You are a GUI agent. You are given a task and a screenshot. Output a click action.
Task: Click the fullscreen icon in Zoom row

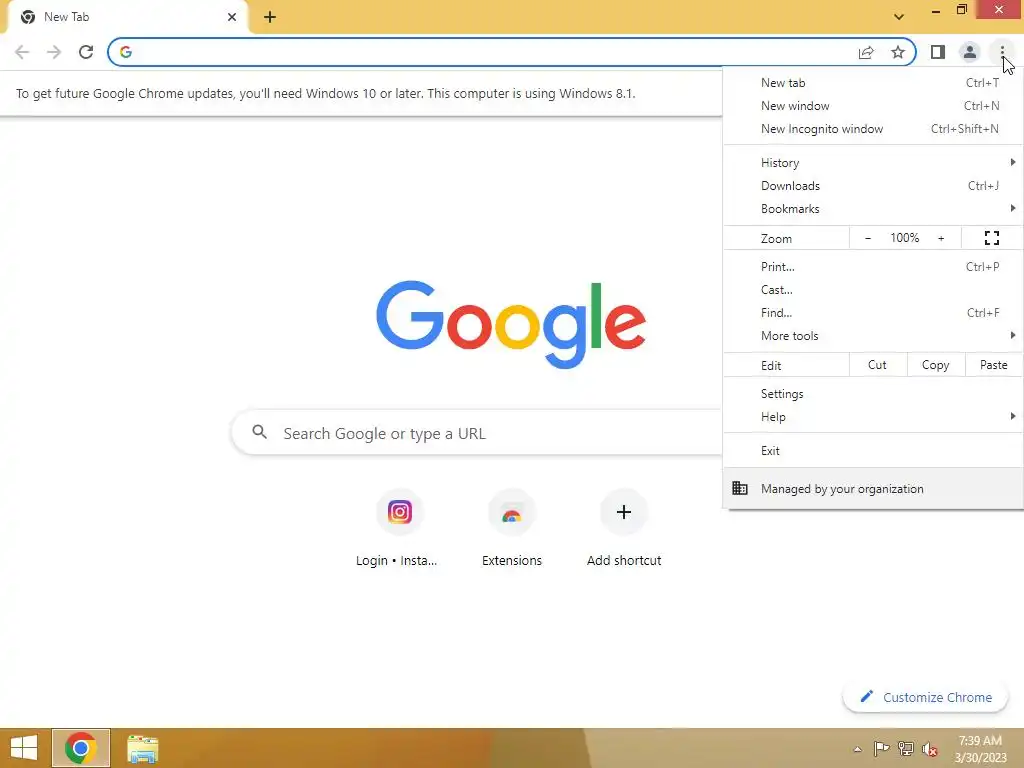point(991,238)
